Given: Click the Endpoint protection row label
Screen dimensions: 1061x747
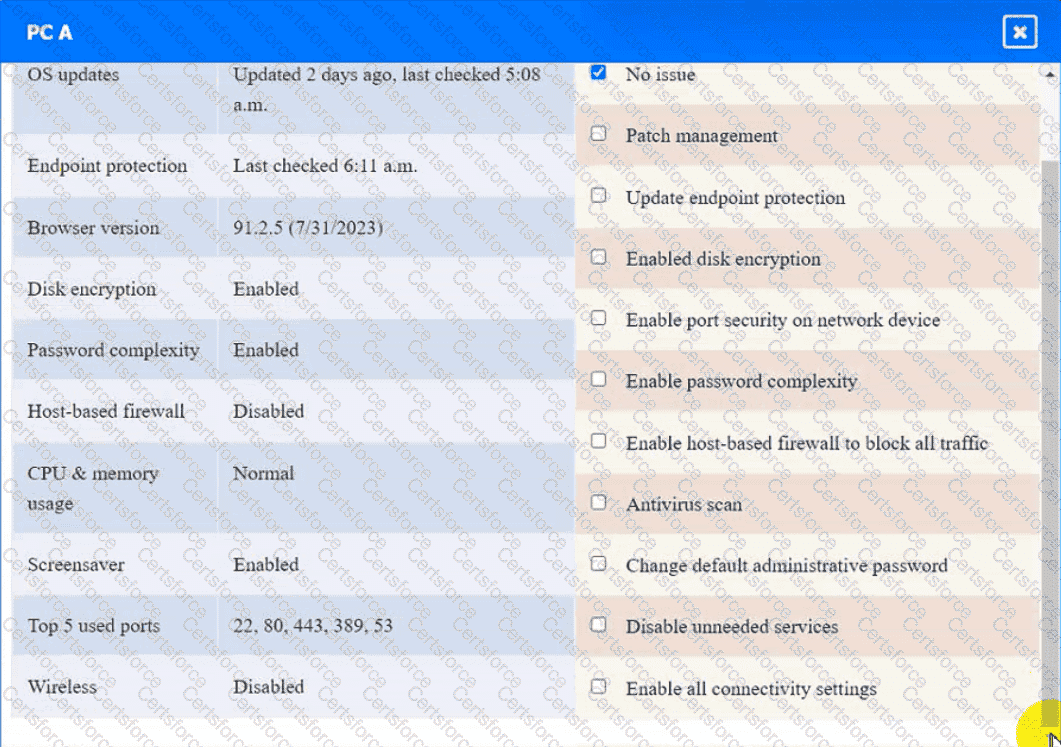Looking at the screenshot, I should coord(107,166).
